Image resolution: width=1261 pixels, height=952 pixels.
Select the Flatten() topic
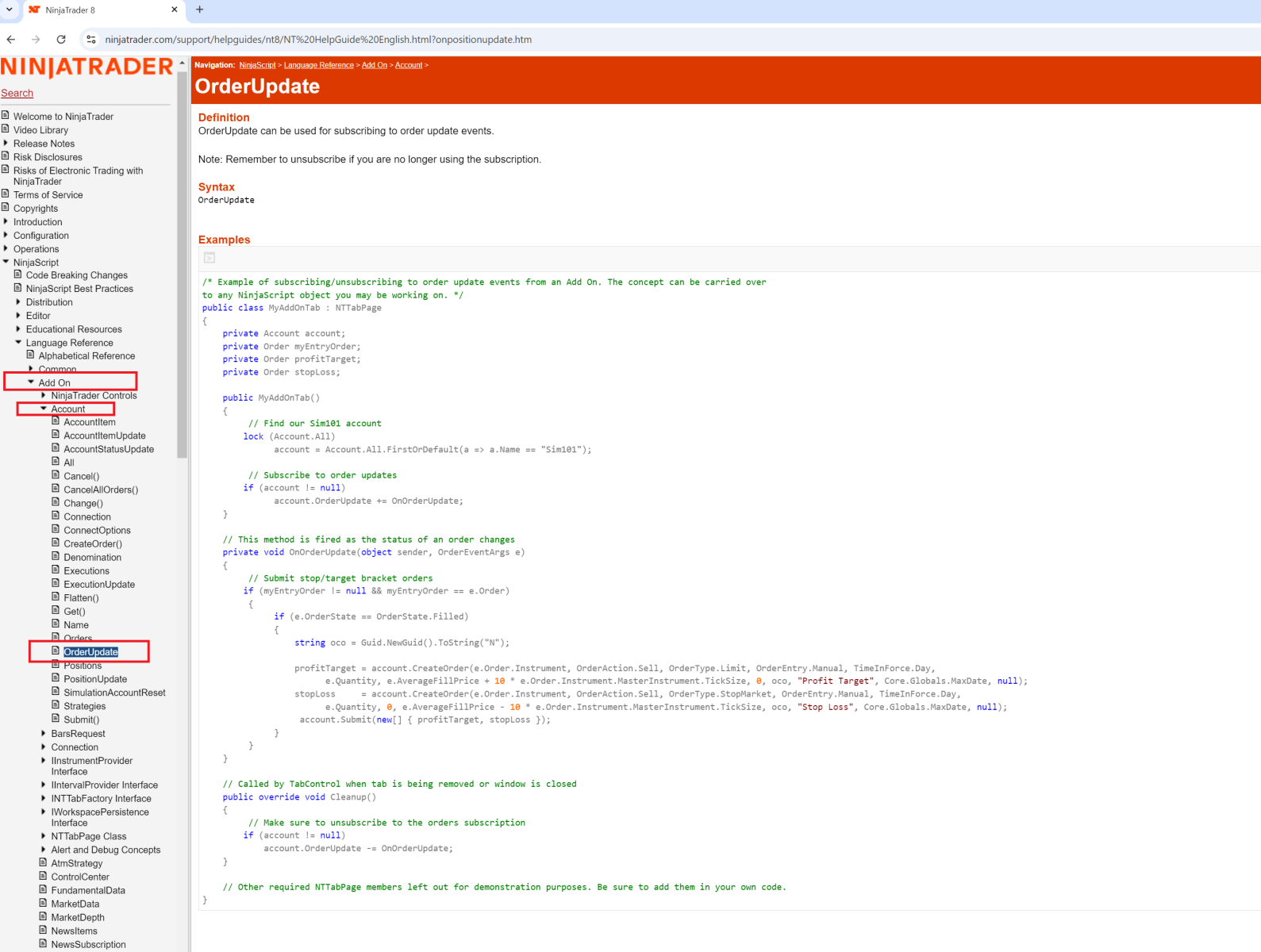(82, 597)
